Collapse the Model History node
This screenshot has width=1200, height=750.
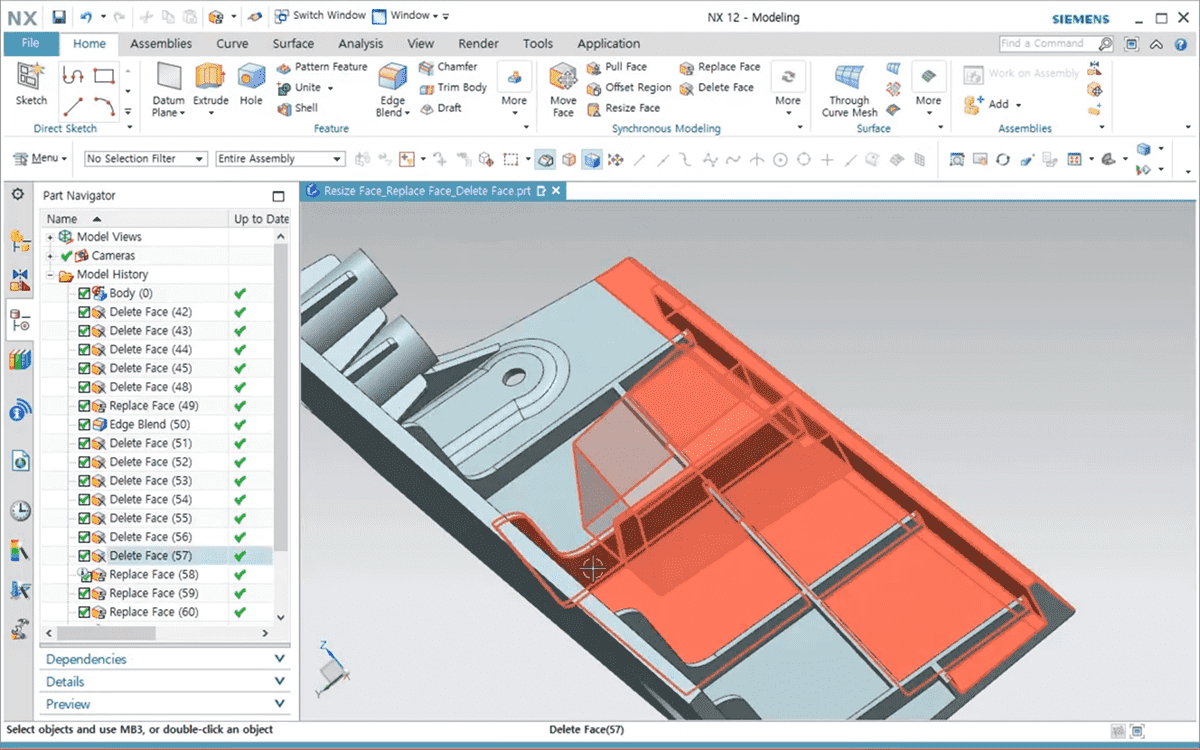tap(50, 275)
